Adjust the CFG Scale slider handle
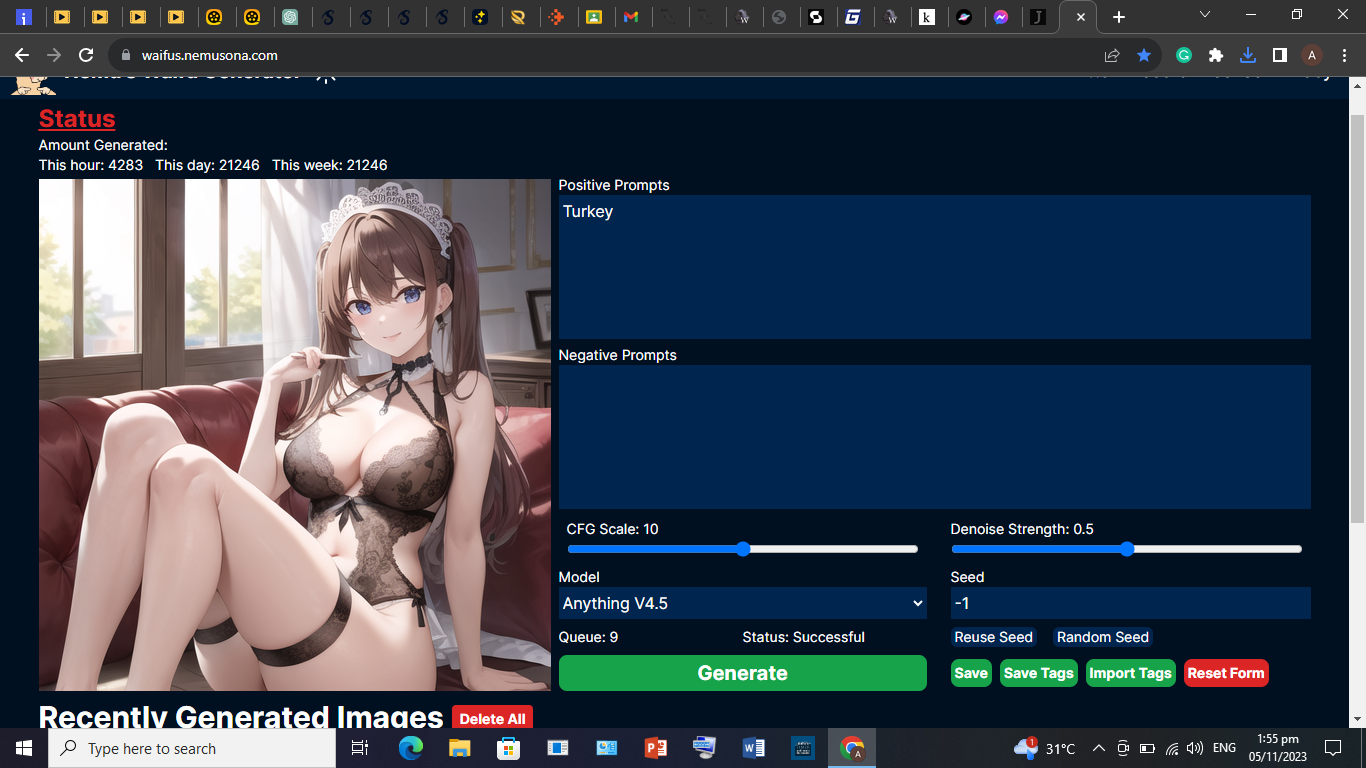This screenshot has height=768, width=1366. (742, 549)
